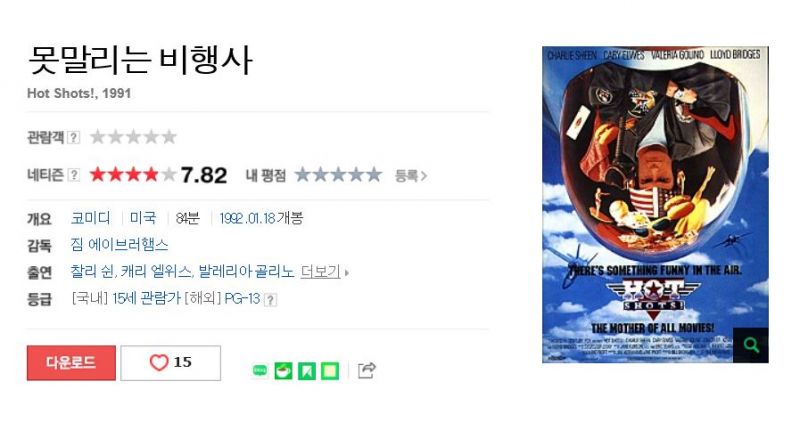The width and height of the screenshot is (800, 422).
Task: Click the rating grade help question icon
Action: pos(270,300)
